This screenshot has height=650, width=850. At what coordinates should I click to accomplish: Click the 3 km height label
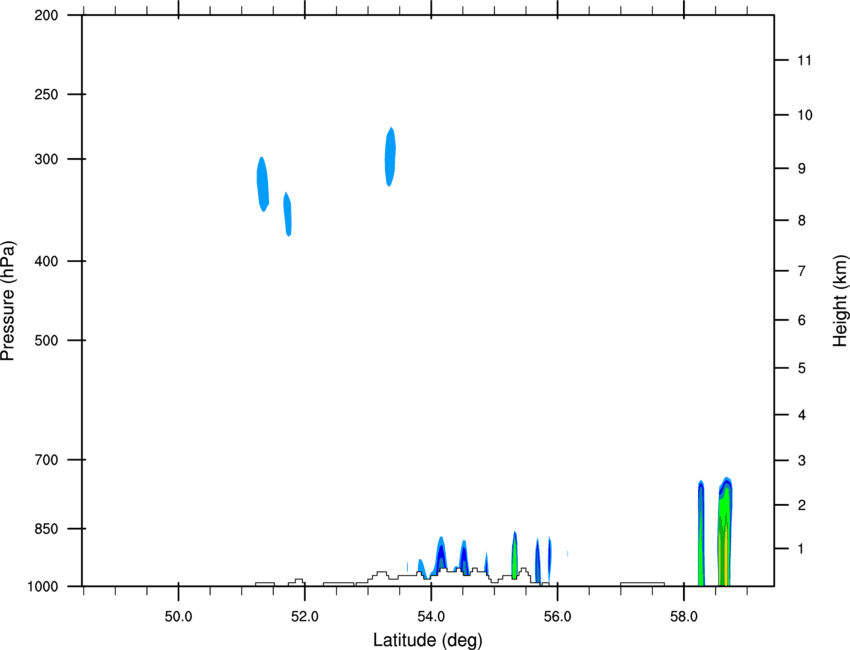click(x=802, y=461)
